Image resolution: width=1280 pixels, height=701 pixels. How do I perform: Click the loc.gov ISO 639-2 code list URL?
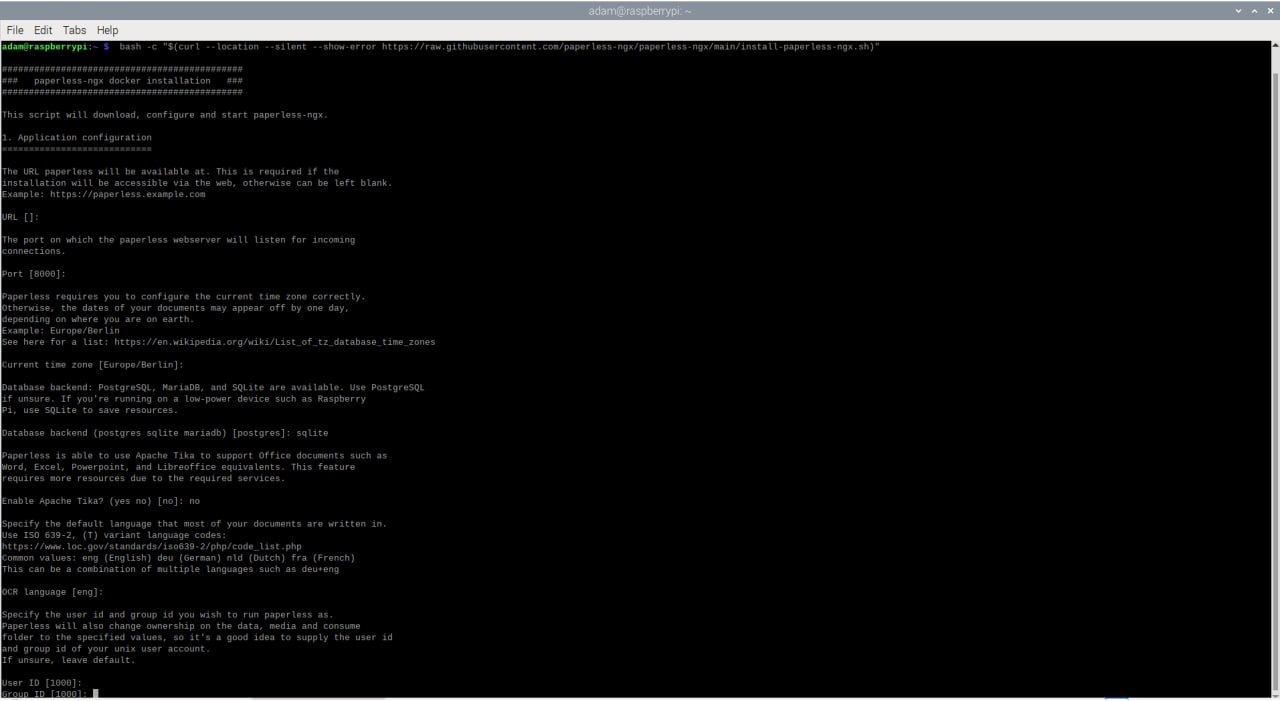[151, 547]
